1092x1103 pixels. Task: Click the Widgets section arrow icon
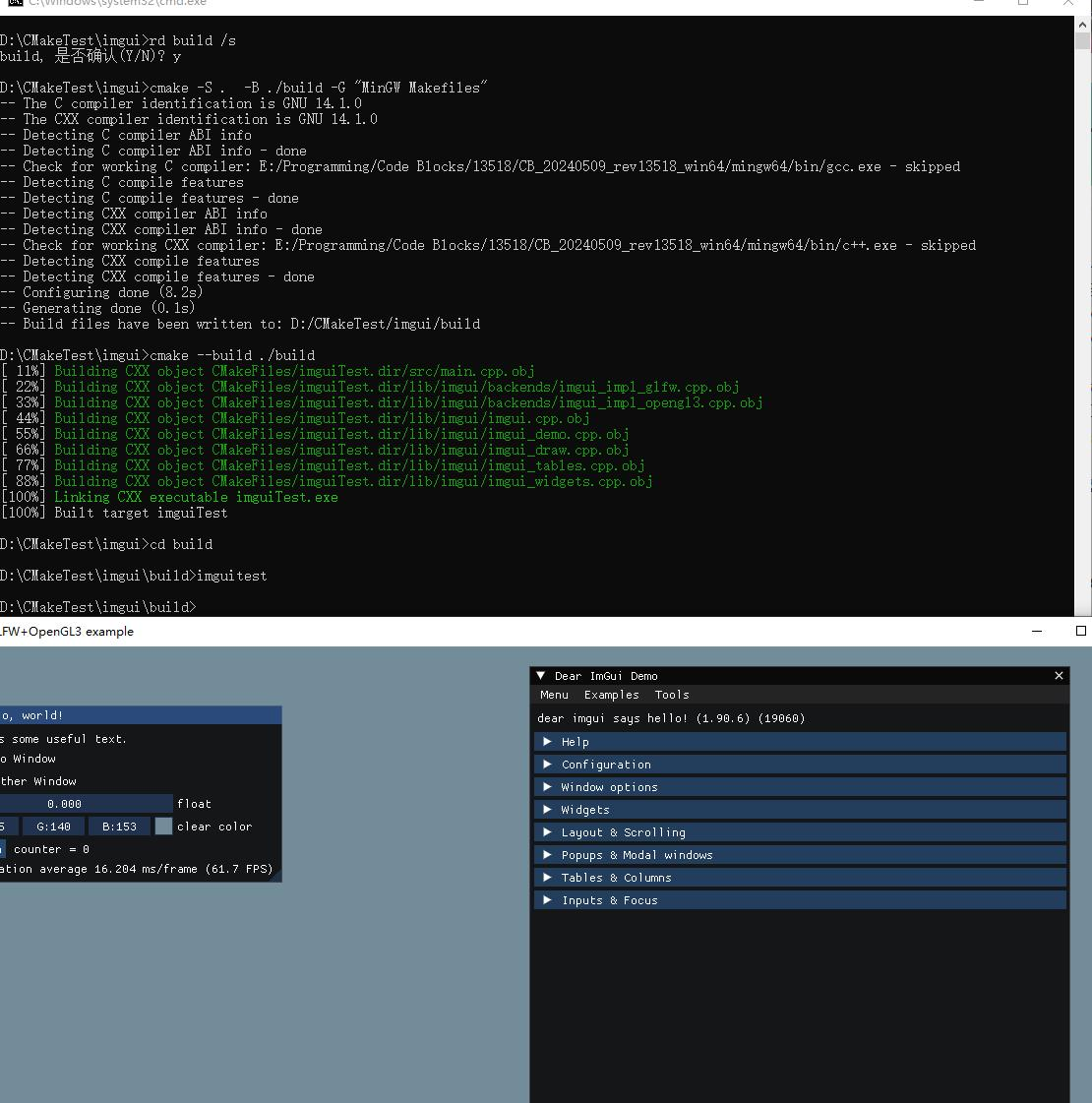[548, 809]
